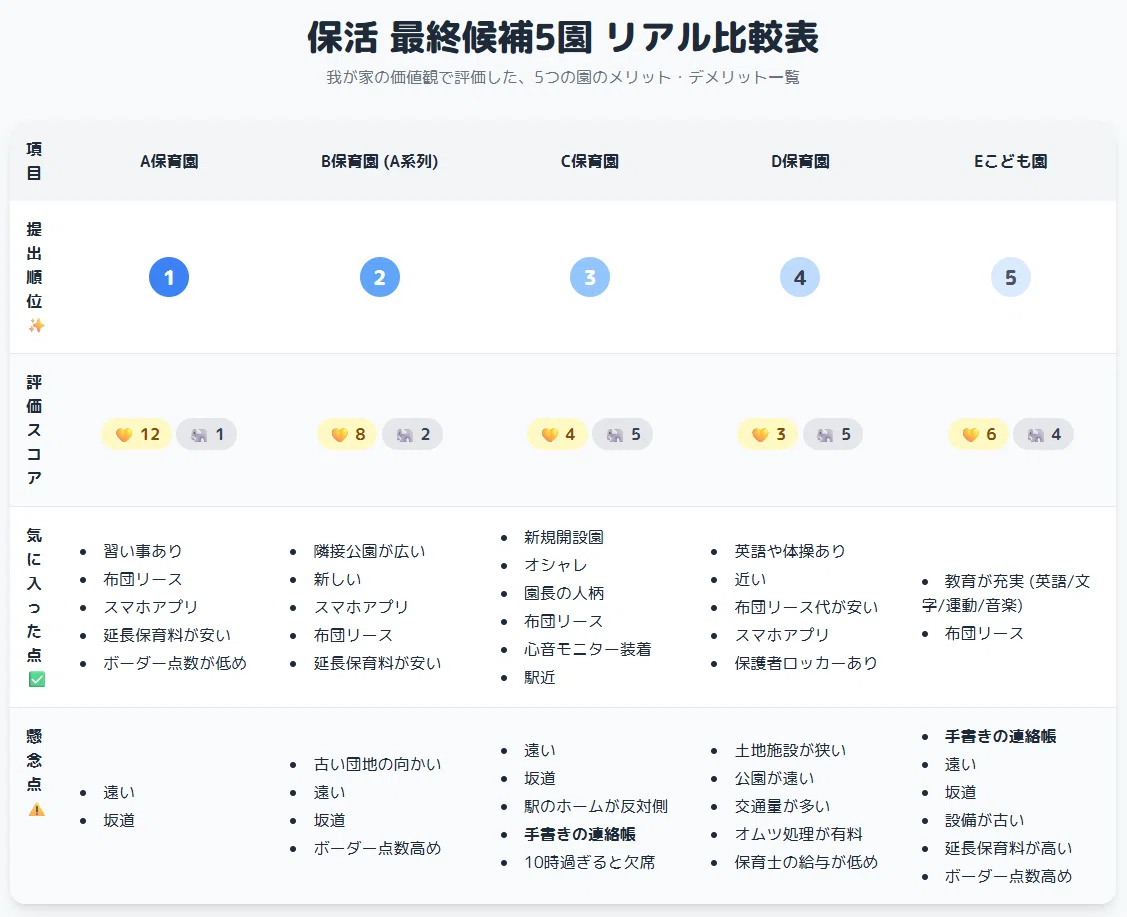Click the 提出順位 row label
The height and width of the screenshot is (917, 1127).
34,265
